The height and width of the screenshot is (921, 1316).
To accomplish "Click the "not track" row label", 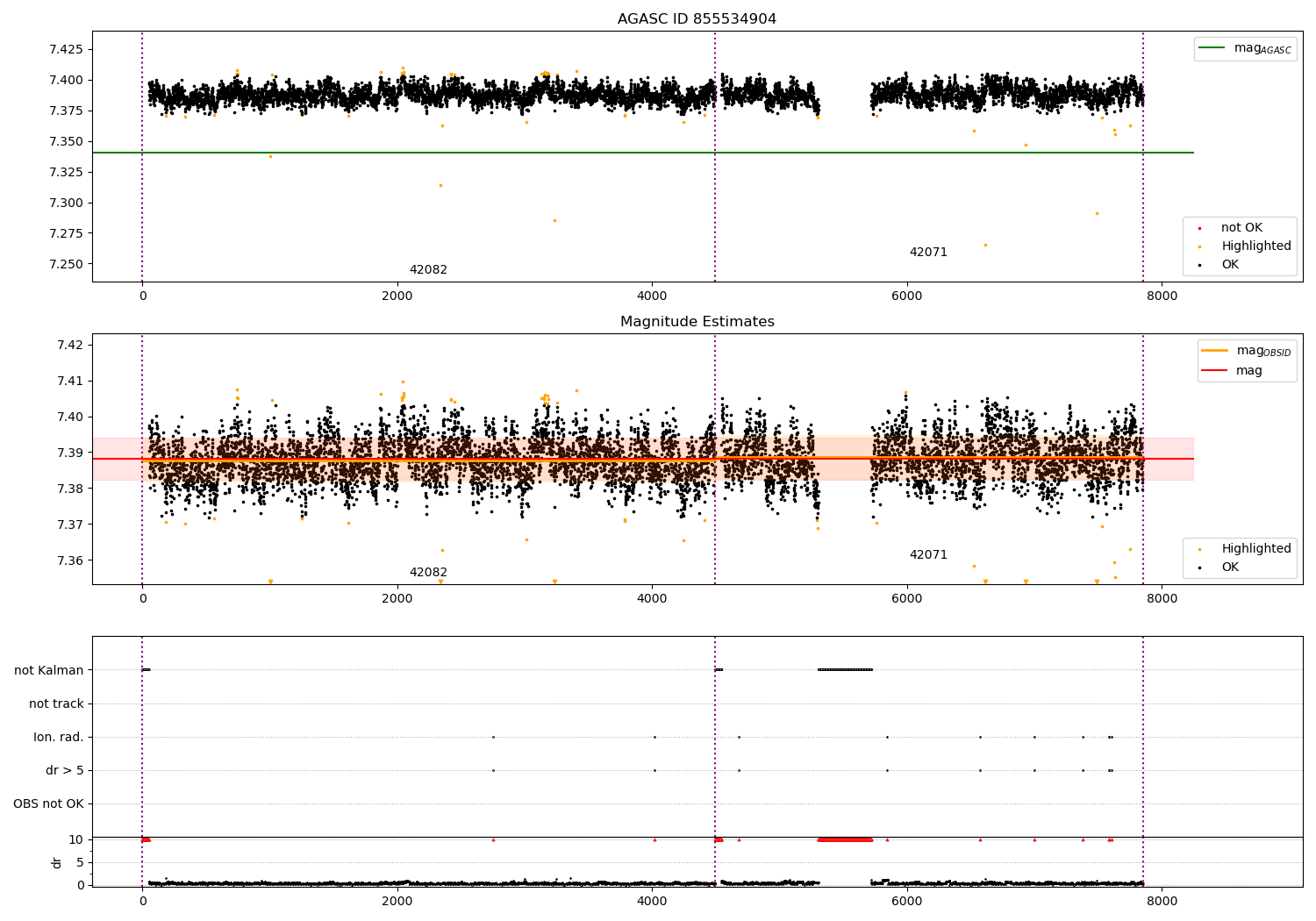I will pyautogui.click(x=56, y=704).
